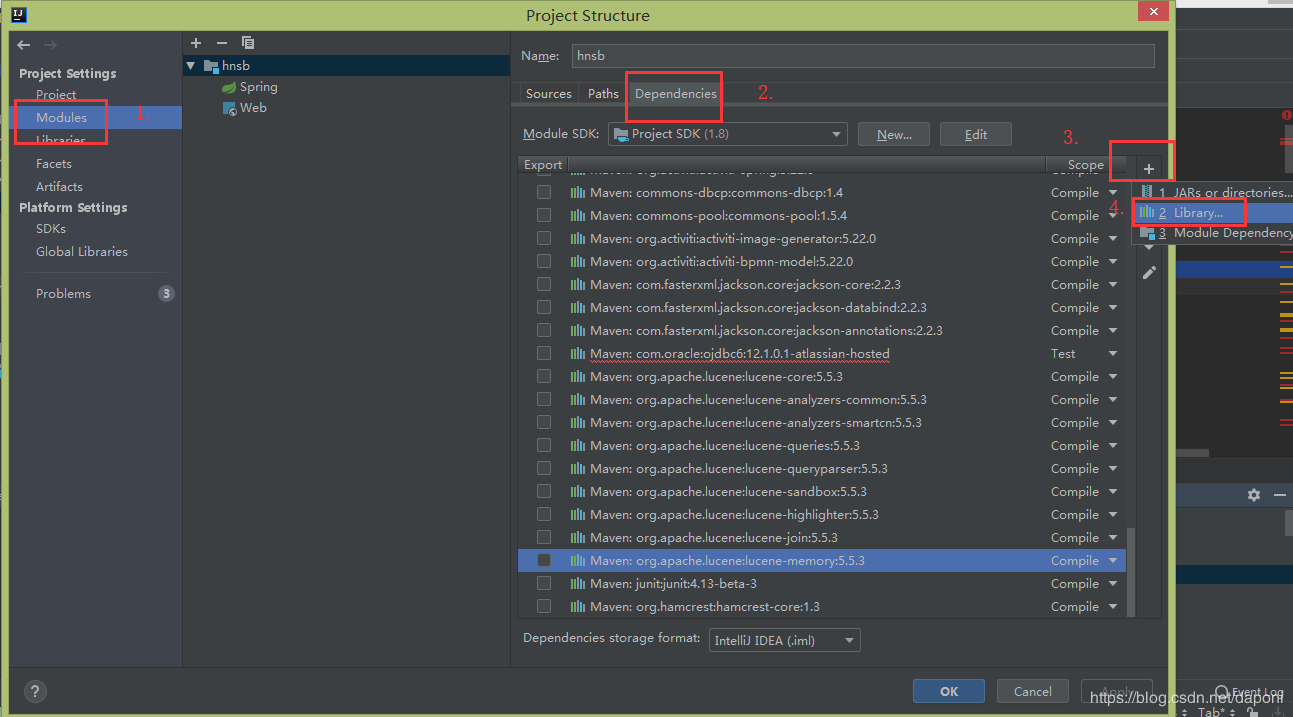Open scope dropdown for commons-dbcp
Image resolution: width=1293 pixels, height=717 pixels.
(x=1113, y=193)
